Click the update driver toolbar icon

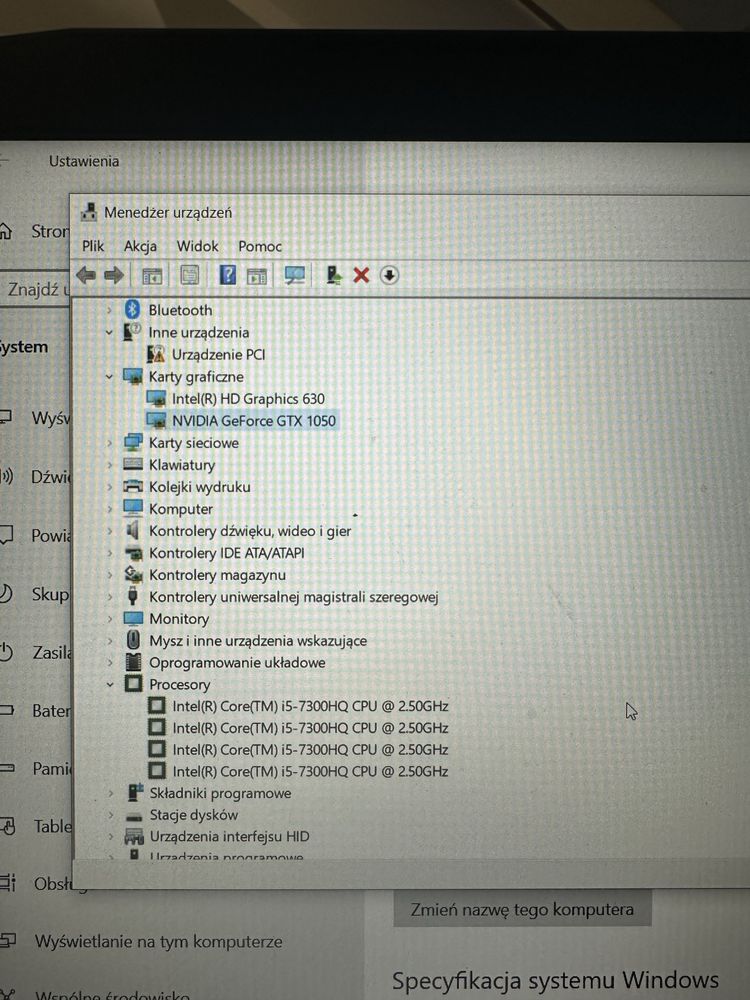pos(333,275)
